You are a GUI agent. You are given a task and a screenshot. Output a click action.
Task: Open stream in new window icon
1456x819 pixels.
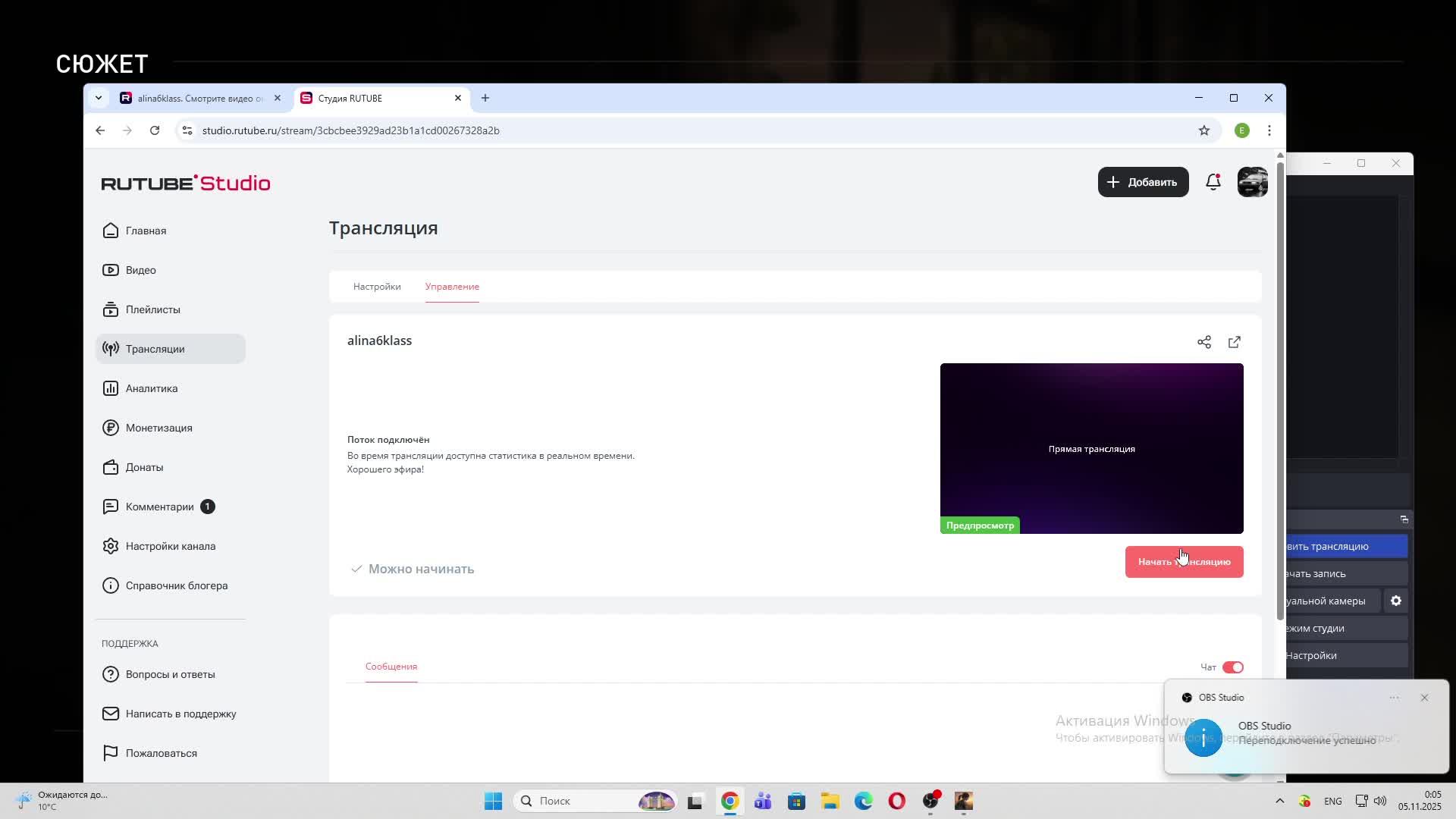[x=1234, y=342]
